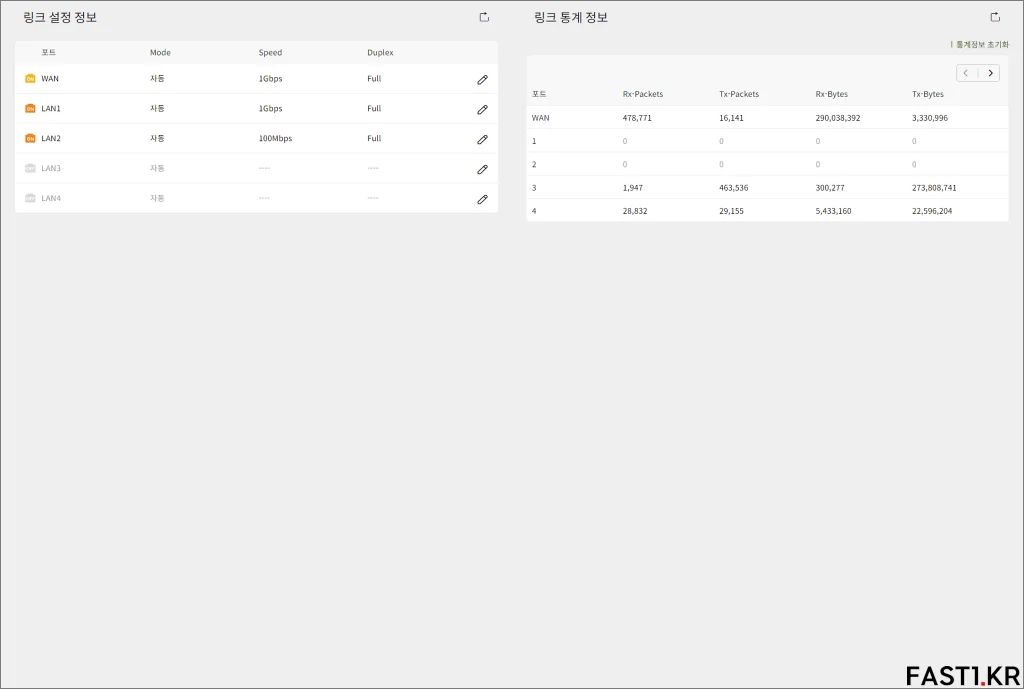Screen dimensions: 1024x689
Task: Click the Tx-Packets column header
Action: [739, 94]
